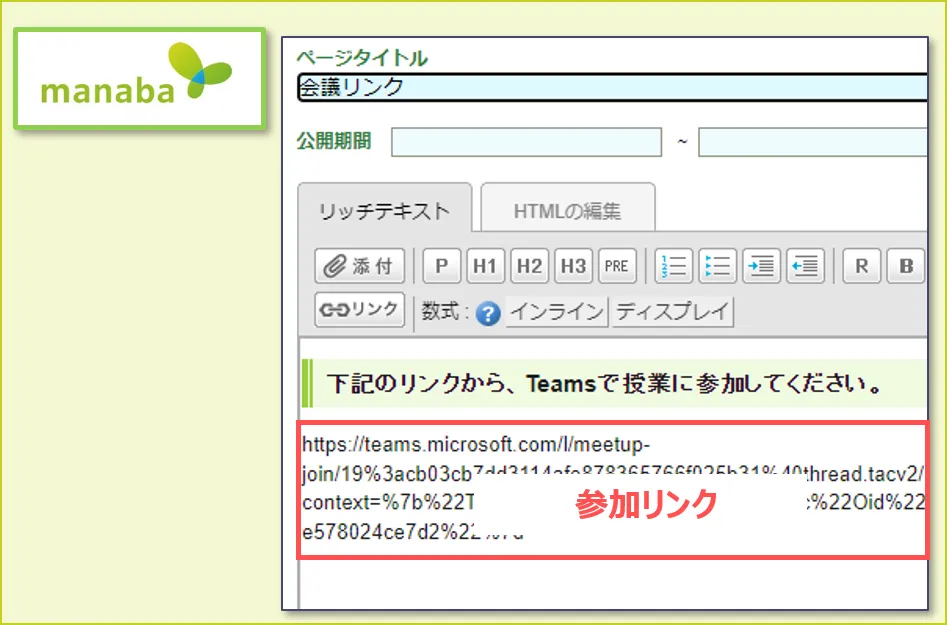Switch to the HTMLの編集 tab
This screenshot has width=947, height=625.
(x=567, y=211)
